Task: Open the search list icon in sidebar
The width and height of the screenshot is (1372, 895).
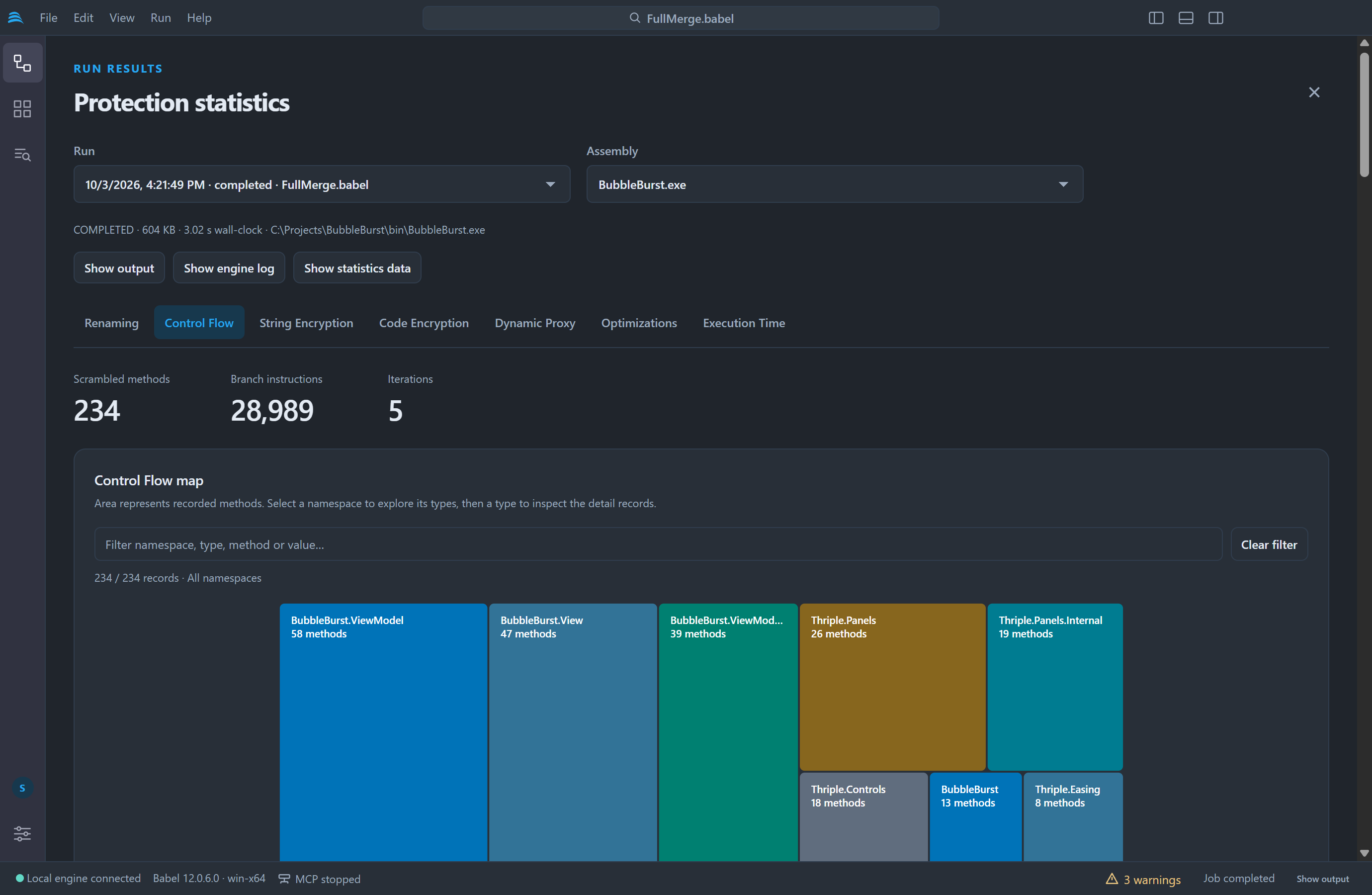Action: tap(22, 155)
